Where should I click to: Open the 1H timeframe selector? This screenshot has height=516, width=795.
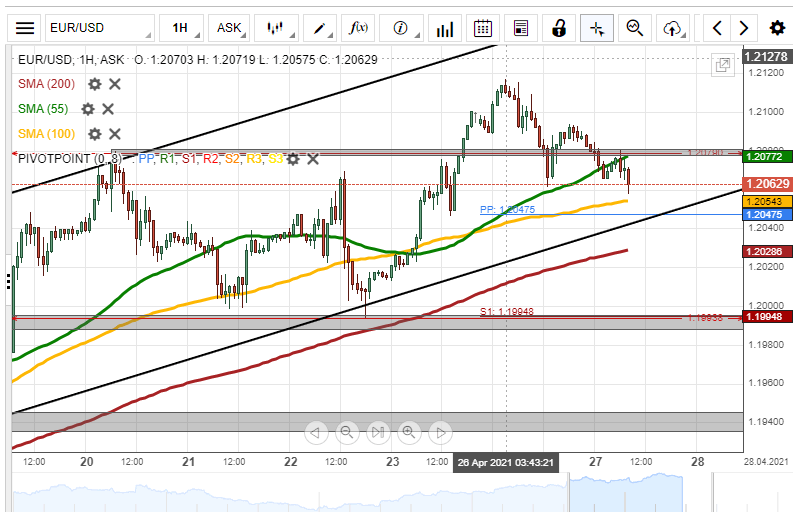click(184, 28)
